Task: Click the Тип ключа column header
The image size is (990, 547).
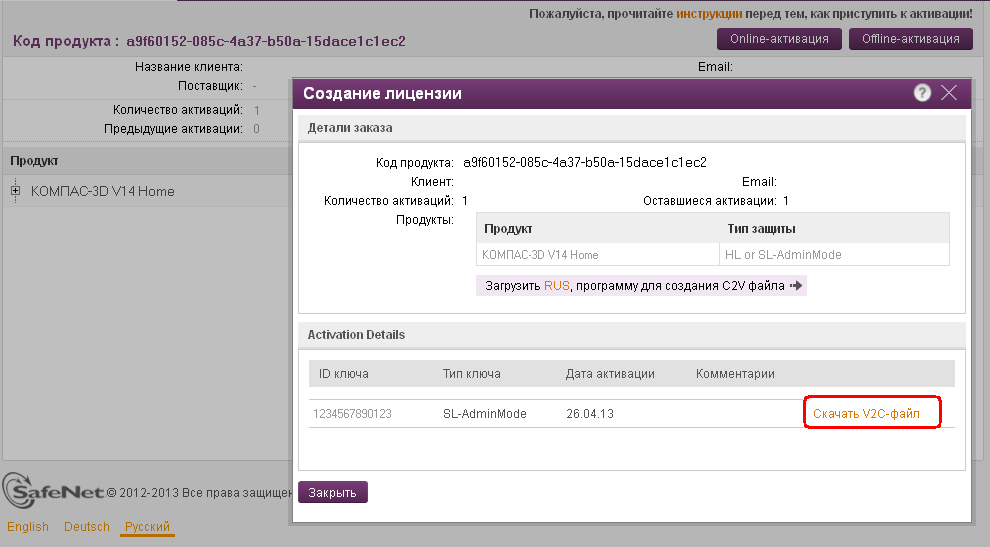Action: click(472, 373)
